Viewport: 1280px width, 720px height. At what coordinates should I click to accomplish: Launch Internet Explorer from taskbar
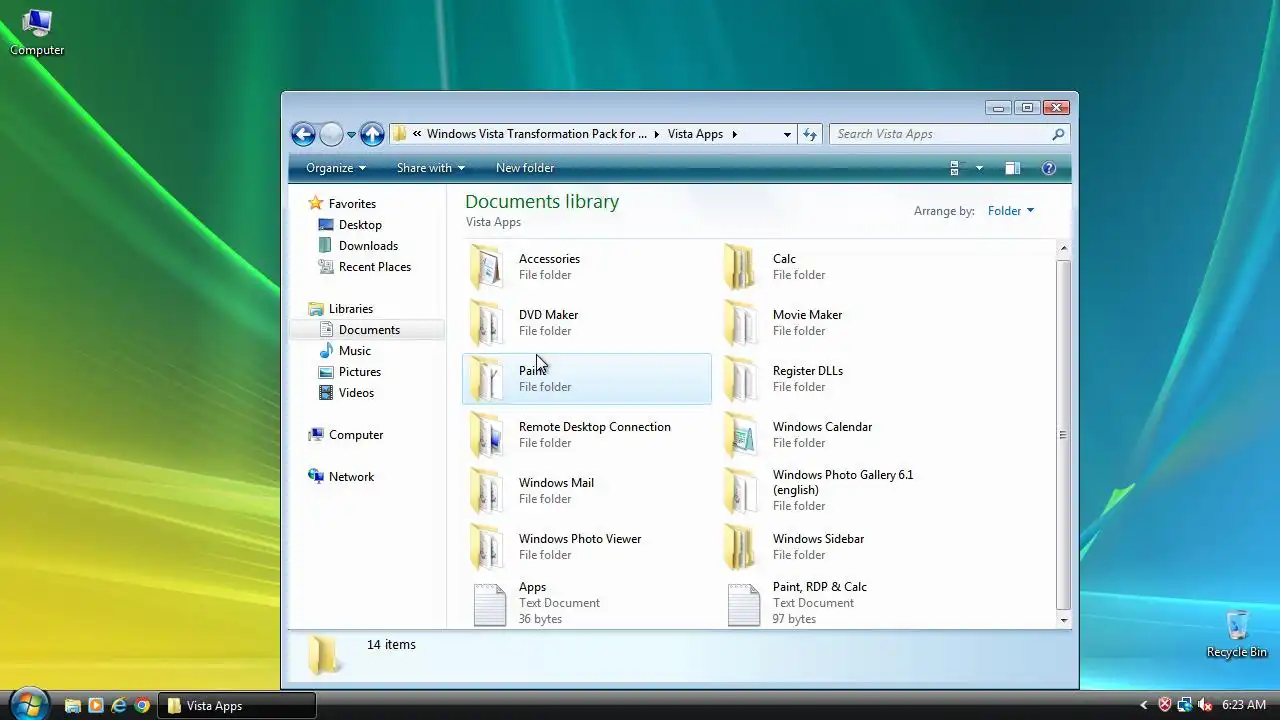click(119, 706)
